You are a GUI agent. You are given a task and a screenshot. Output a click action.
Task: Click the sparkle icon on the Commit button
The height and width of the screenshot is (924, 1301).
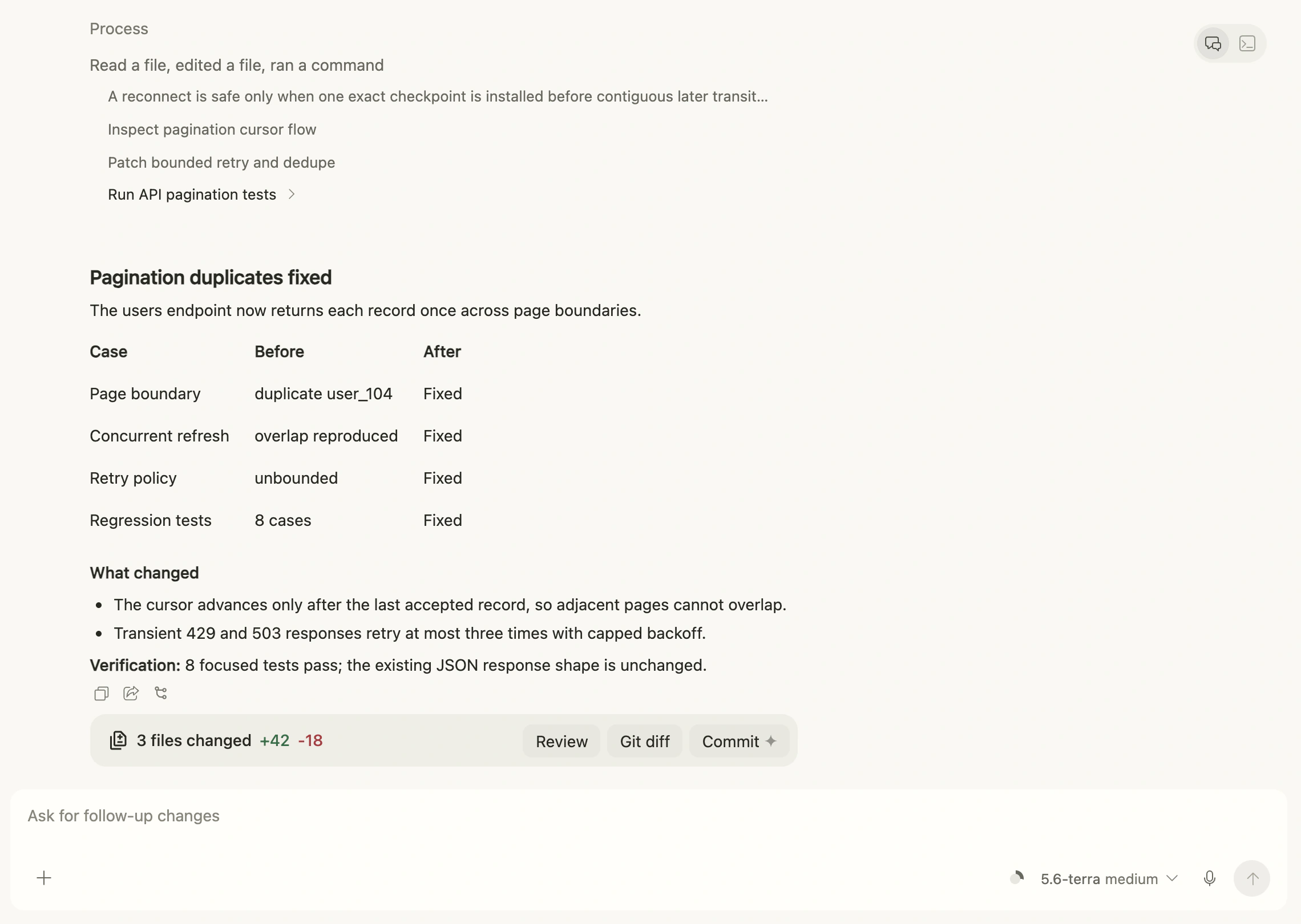[771, 741]
